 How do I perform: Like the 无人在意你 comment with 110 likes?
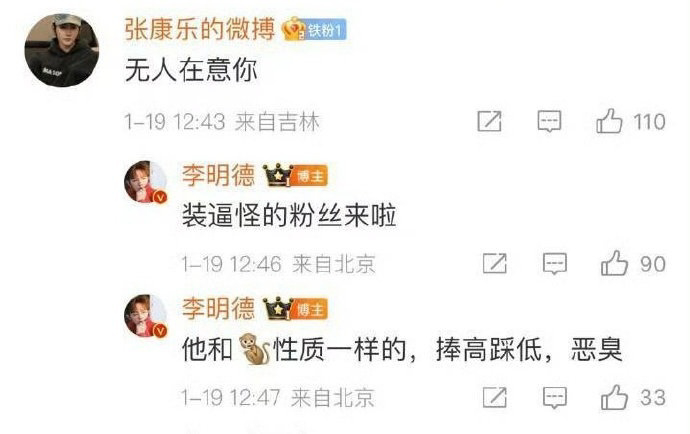pos(609,121)
